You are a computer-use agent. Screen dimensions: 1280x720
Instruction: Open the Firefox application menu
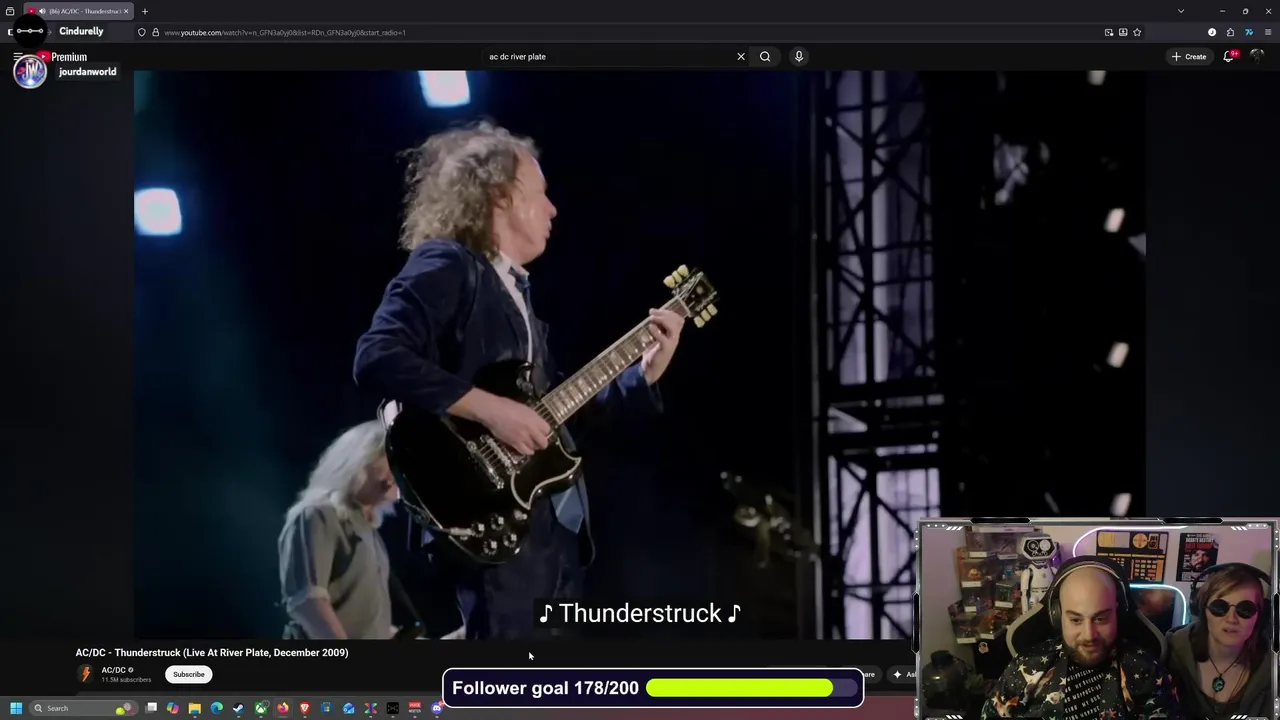[x=1268, y=32]
